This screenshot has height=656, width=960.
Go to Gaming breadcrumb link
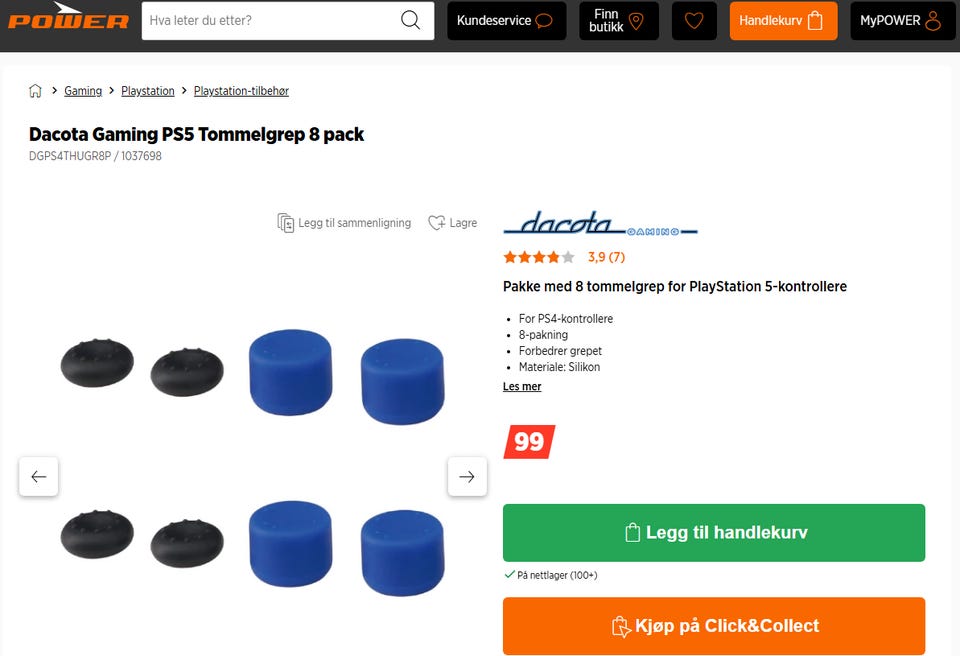[x=83, y=91]
